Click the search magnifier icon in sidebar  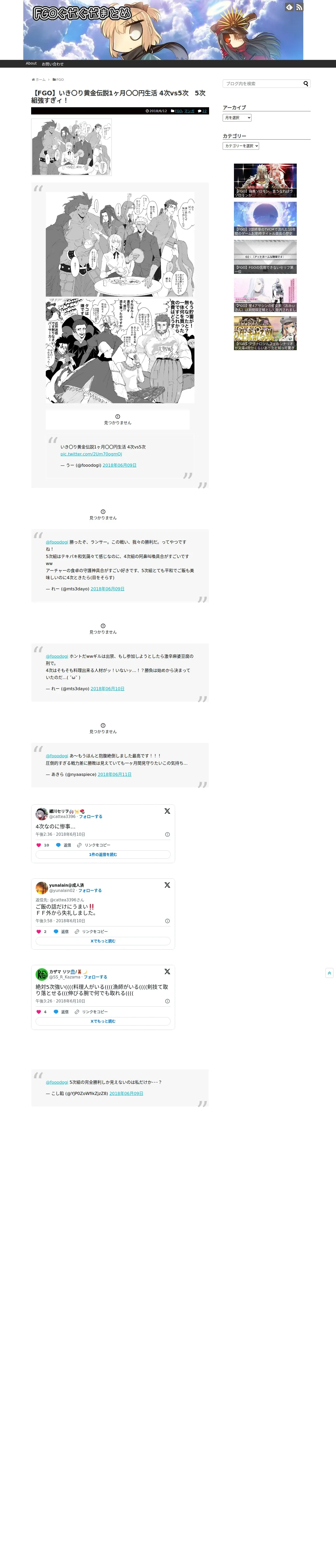tap(306, 84)
